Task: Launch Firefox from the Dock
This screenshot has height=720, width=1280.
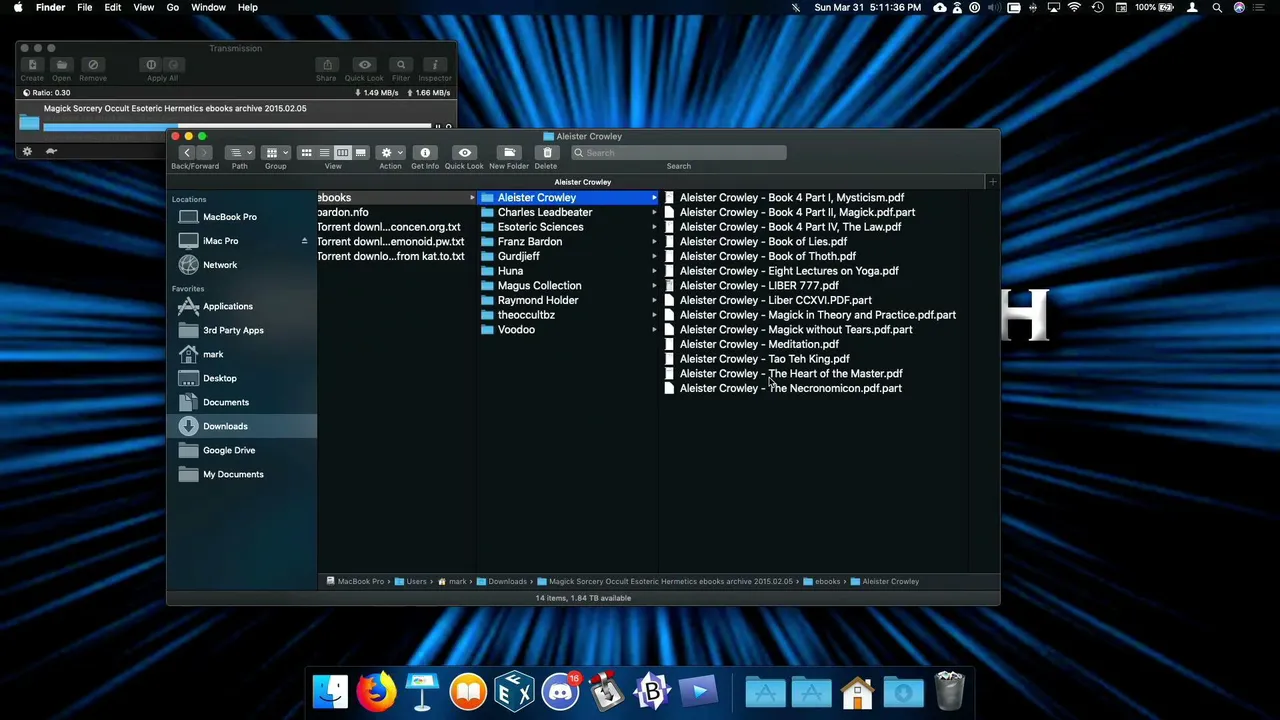Action: click(376, 692)
